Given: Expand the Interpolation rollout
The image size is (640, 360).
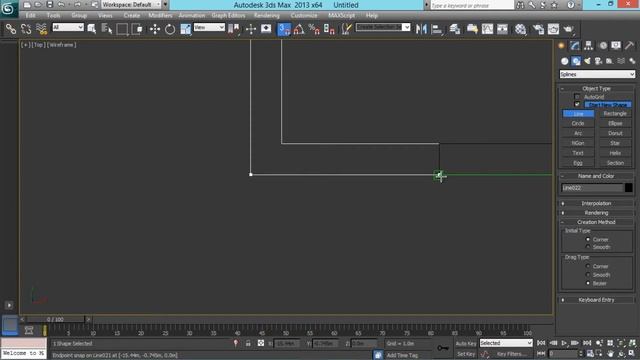Looking at the screenshot, I should tap(596, 203).
